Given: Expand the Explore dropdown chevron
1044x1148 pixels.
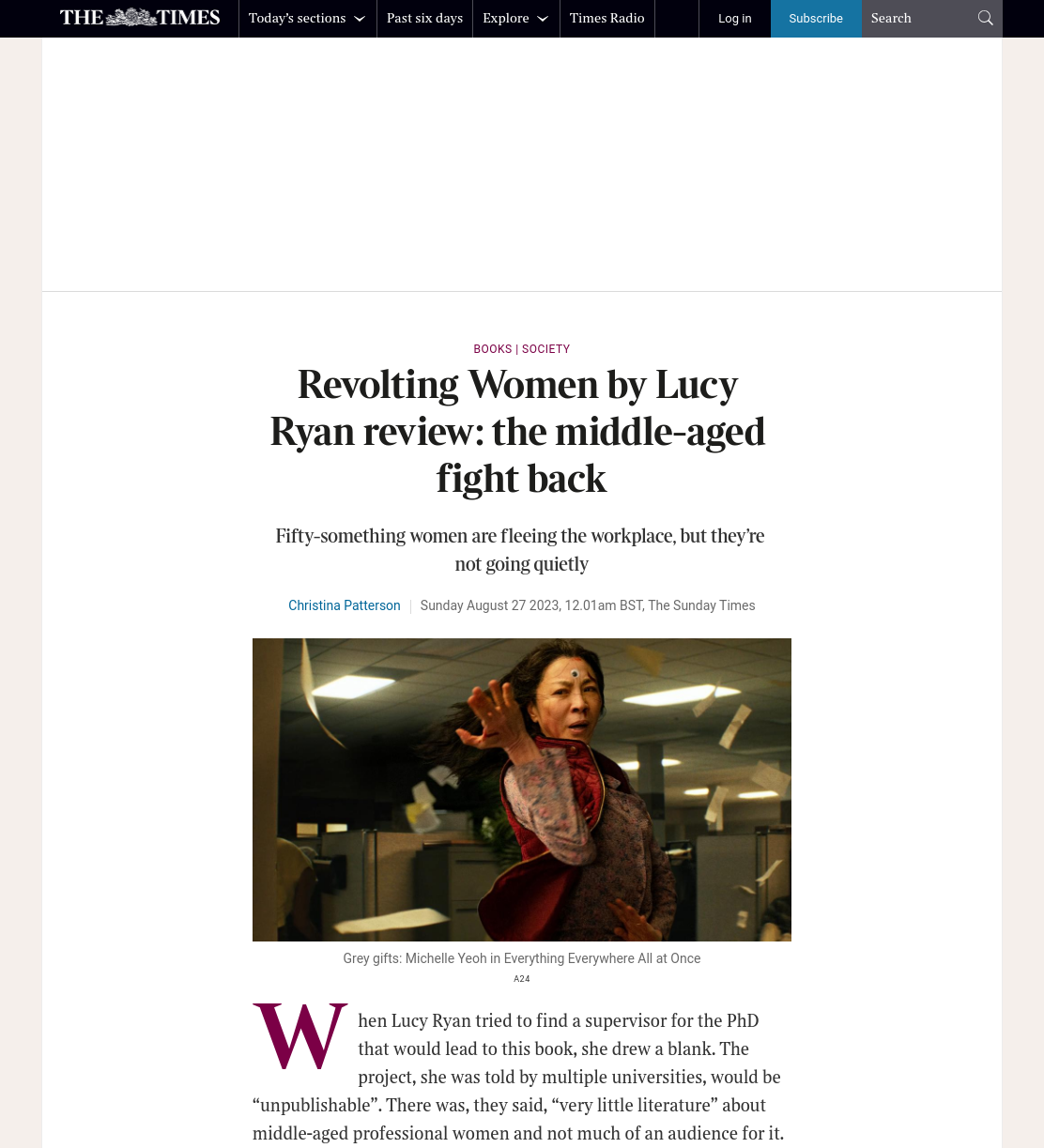Looking at the screenshot, I should pos(542,19).
